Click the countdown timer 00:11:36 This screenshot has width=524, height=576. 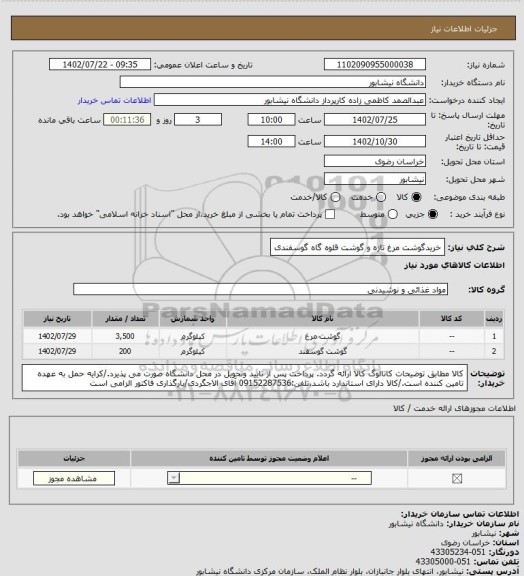[x=127, y=120]
